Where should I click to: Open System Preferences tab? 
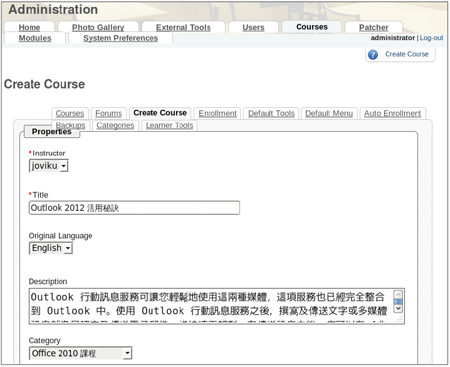point(121,38)
